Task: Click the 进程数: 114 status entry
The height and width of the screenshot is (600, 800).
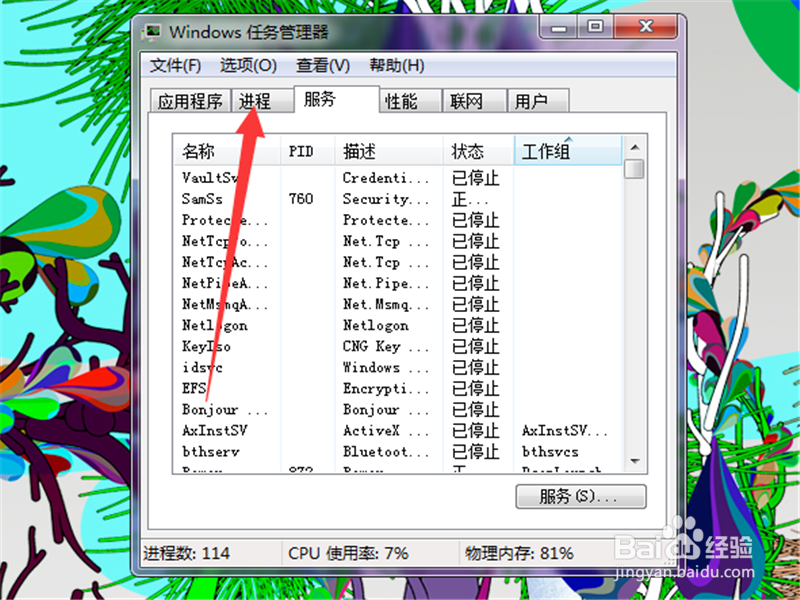Action: (x=187, y=553)
